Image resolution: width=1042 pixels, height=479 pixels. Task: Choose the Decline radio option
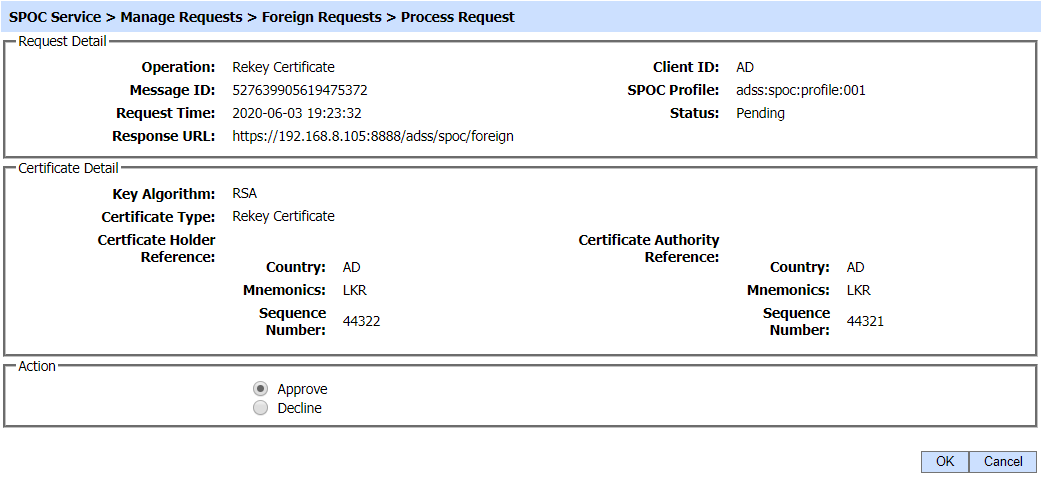pos(260,408)
